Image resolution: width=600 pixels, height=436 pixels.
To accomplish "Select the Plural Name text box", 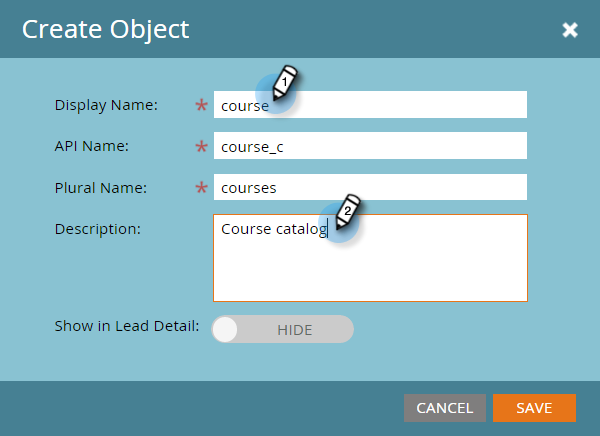I will coord(400,187).
